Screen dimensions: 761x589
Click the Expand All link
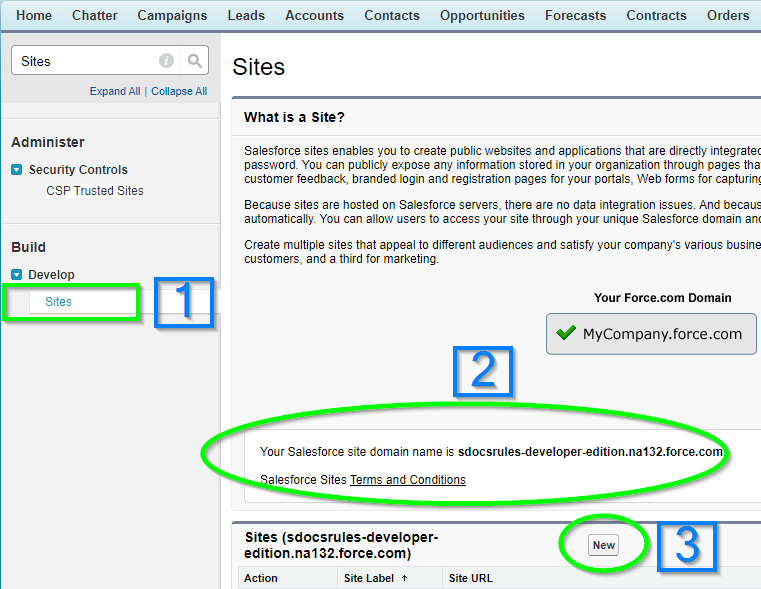point(115,91)
